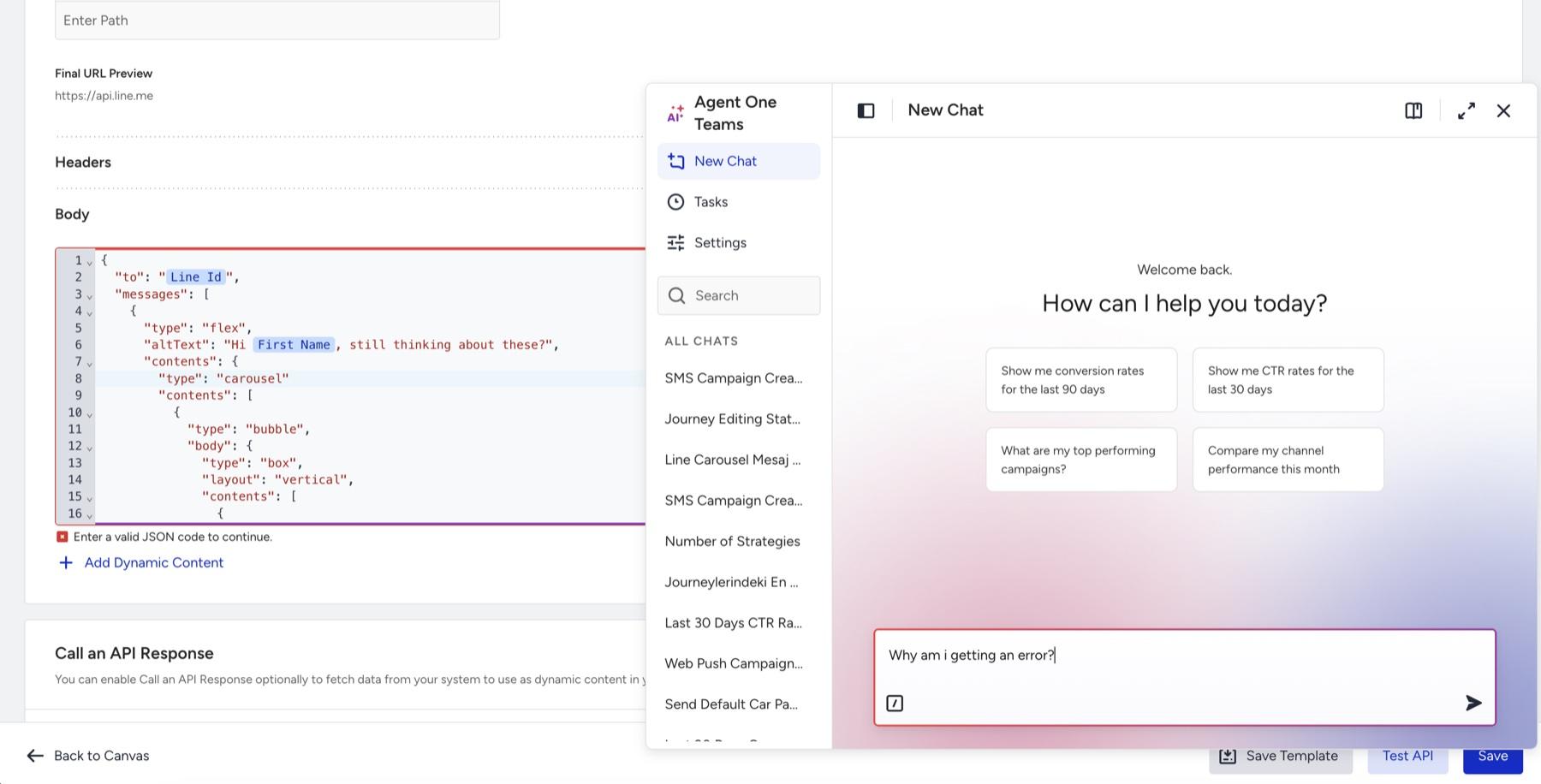The height and width of the screenshot is (784, 1541).
Task: Collapse code fold arrow on line 3
Action: (89, 296)
